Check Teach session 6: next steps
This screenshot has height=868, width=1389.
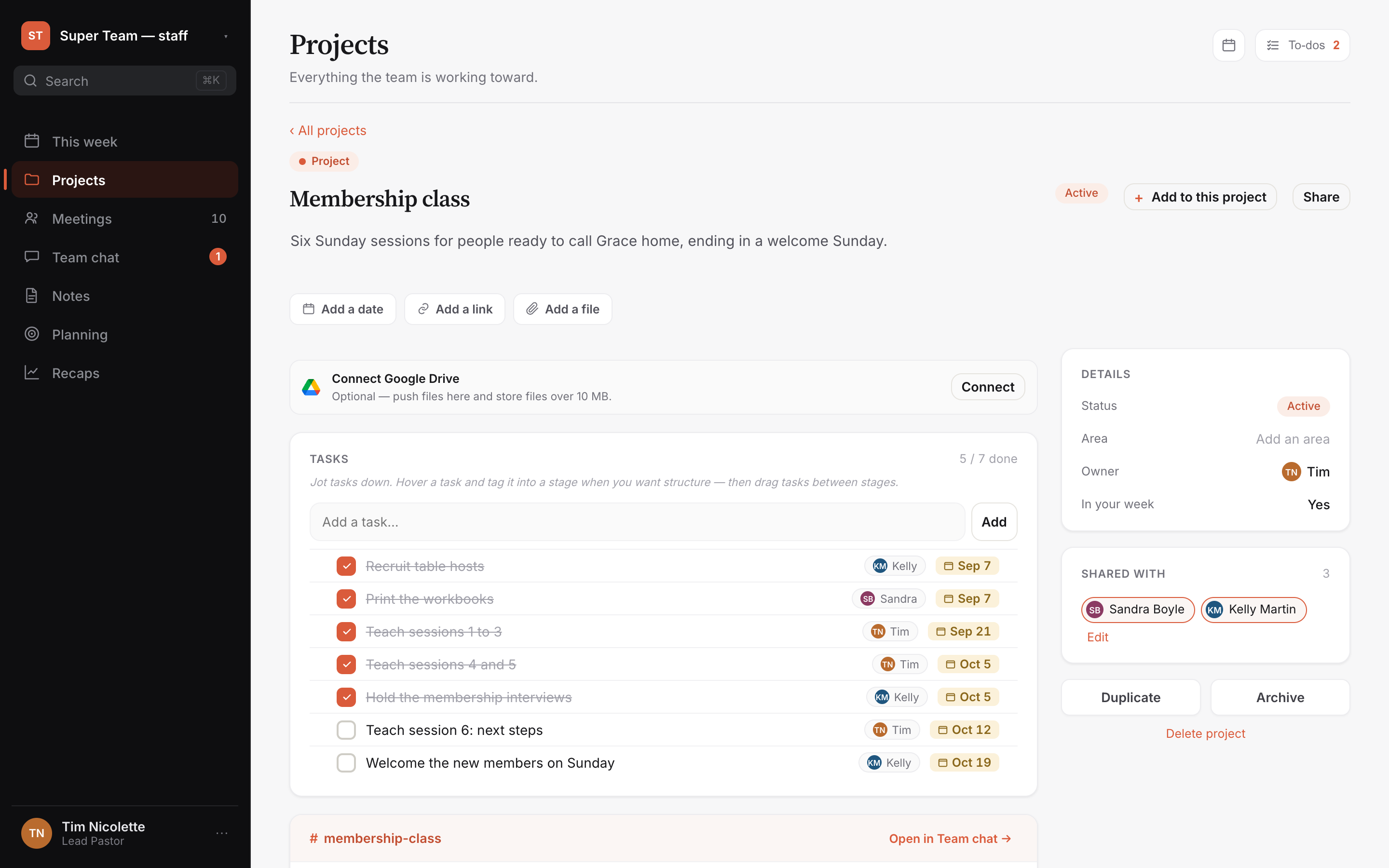(x=346, y=730)
